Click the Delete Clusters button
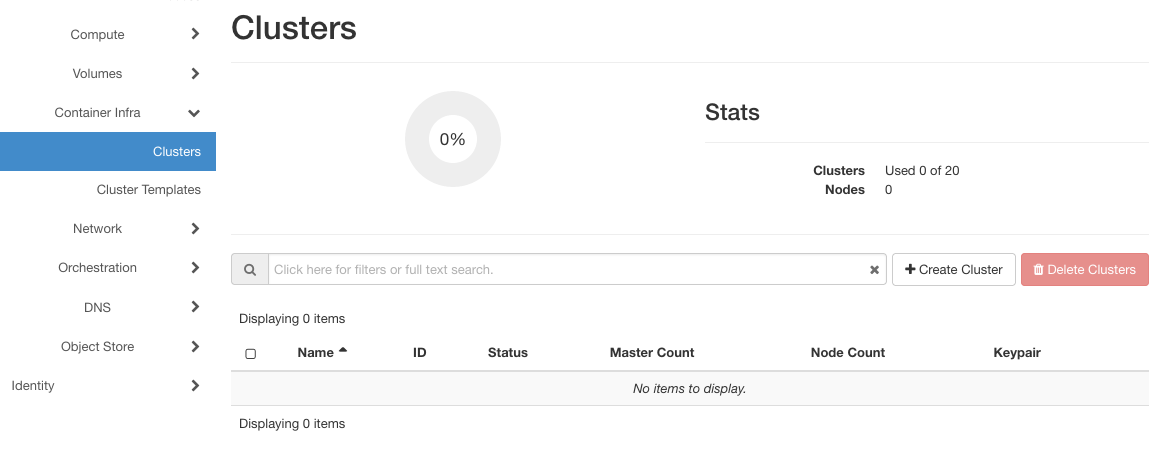Screen dimensions: 1158x449 coord(1084,270)
